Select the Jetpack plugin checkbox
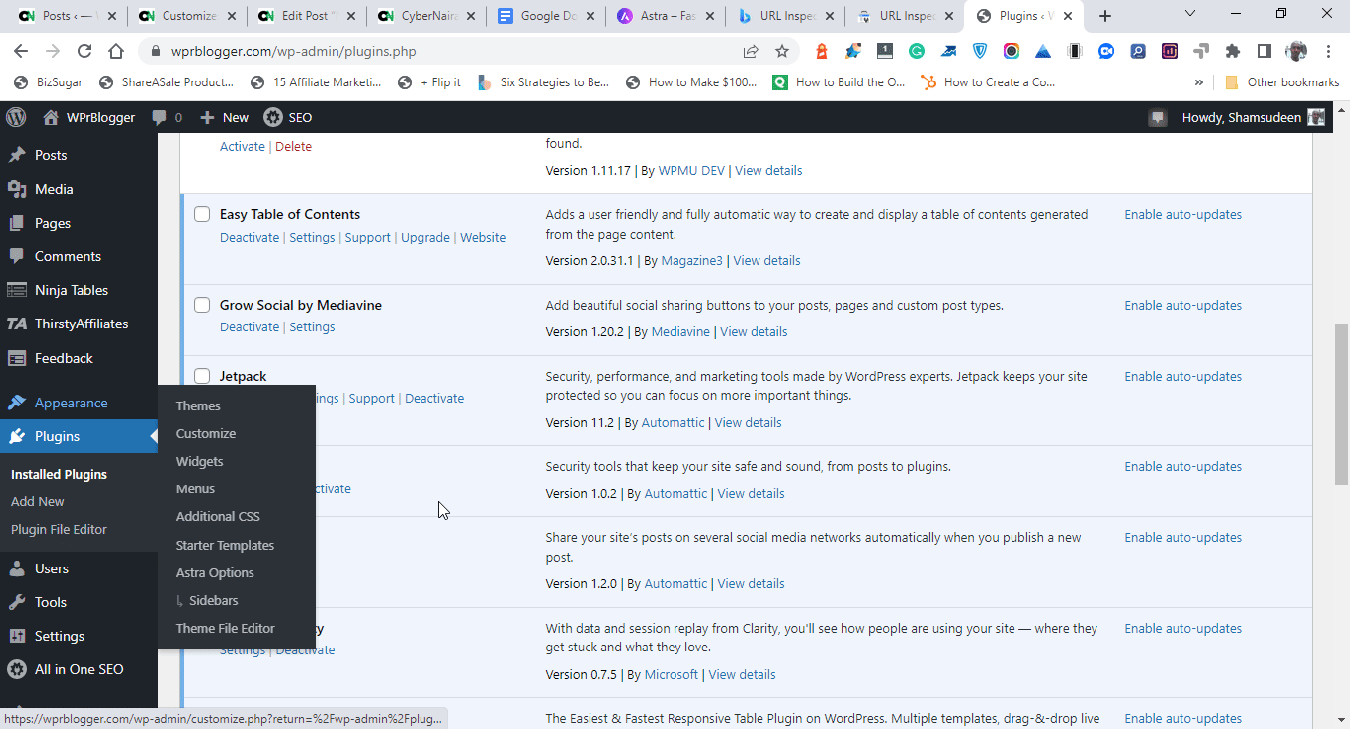 (202, 376)
